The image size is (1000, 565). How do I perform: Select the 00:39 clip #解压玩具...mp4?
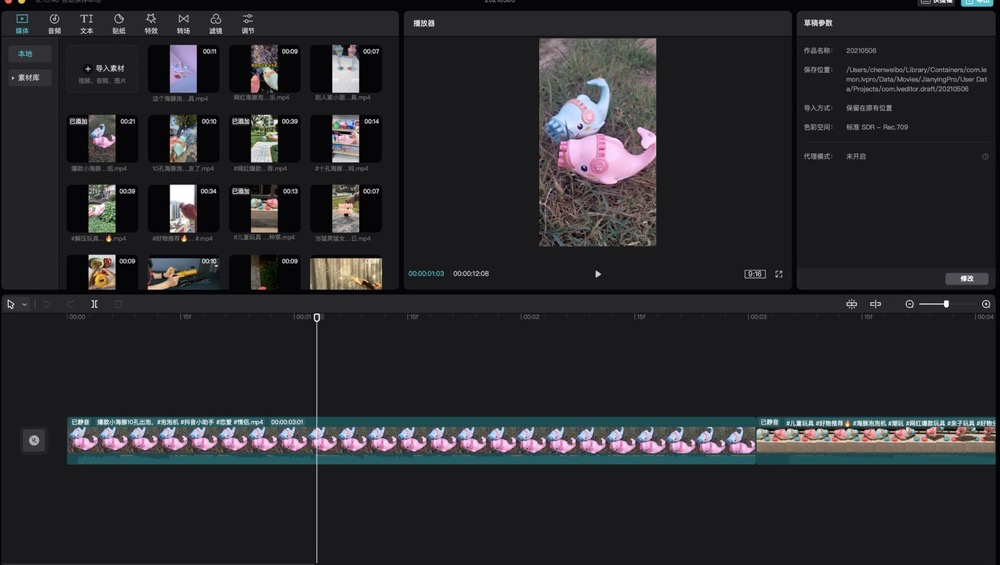[102, 209]
